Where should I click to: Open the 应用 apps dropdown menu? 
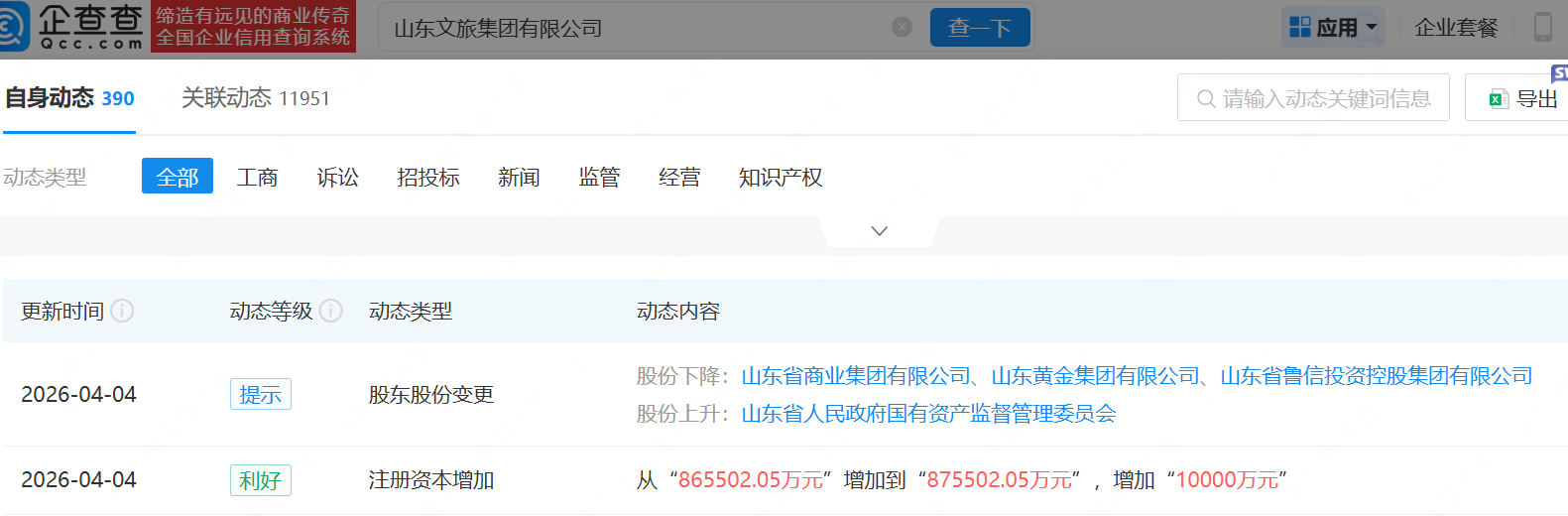pos(1333,27)
